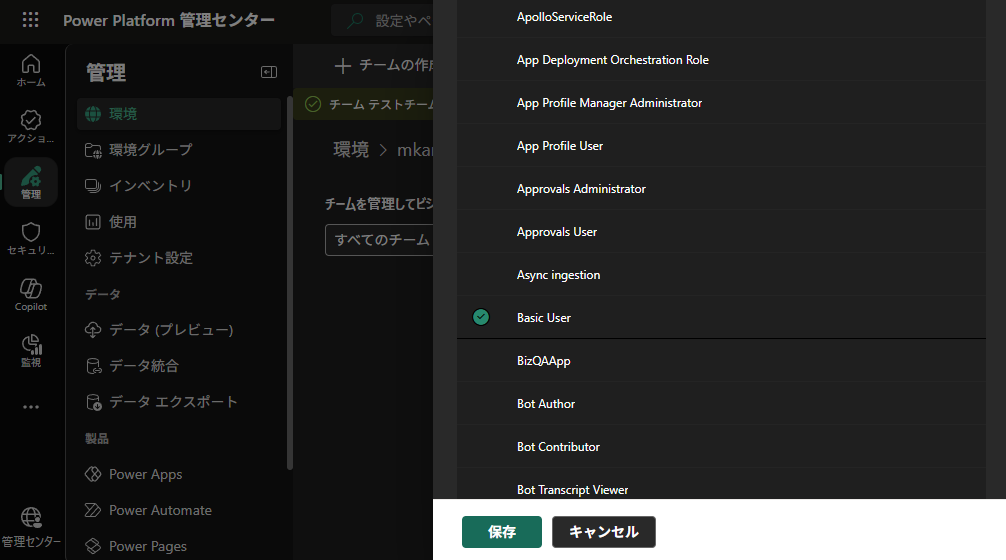Open the Monitoring rail icon

pyautogui.click(x=31, y=350)
